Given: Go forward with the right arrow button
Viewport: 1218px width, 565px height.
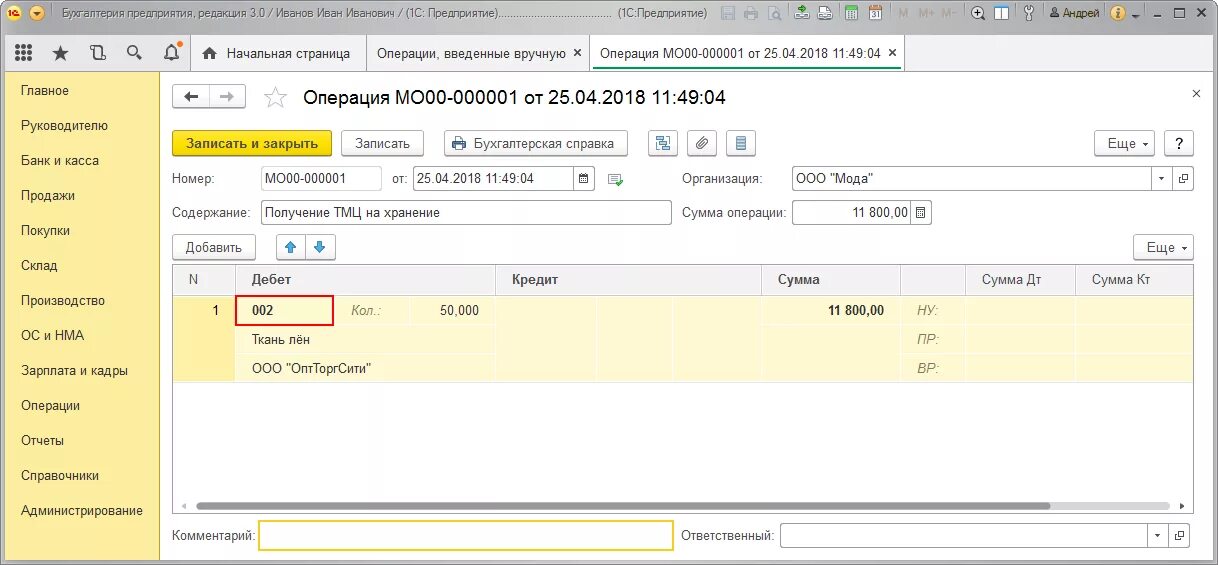Looking at the screenshot, I should tap(227, 97).
